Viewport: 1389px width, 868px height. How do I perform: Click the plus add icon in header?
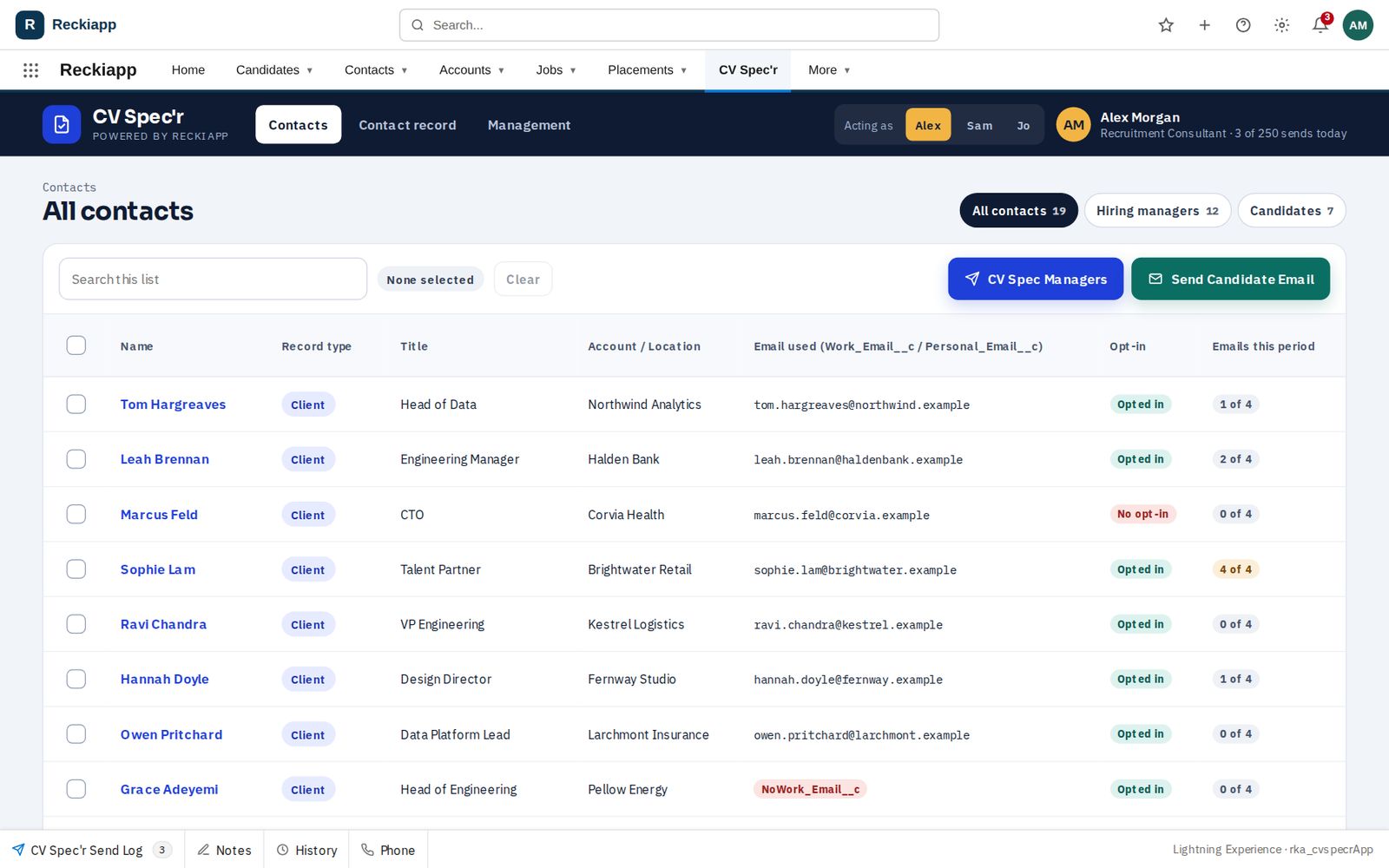coord(1204,25)
